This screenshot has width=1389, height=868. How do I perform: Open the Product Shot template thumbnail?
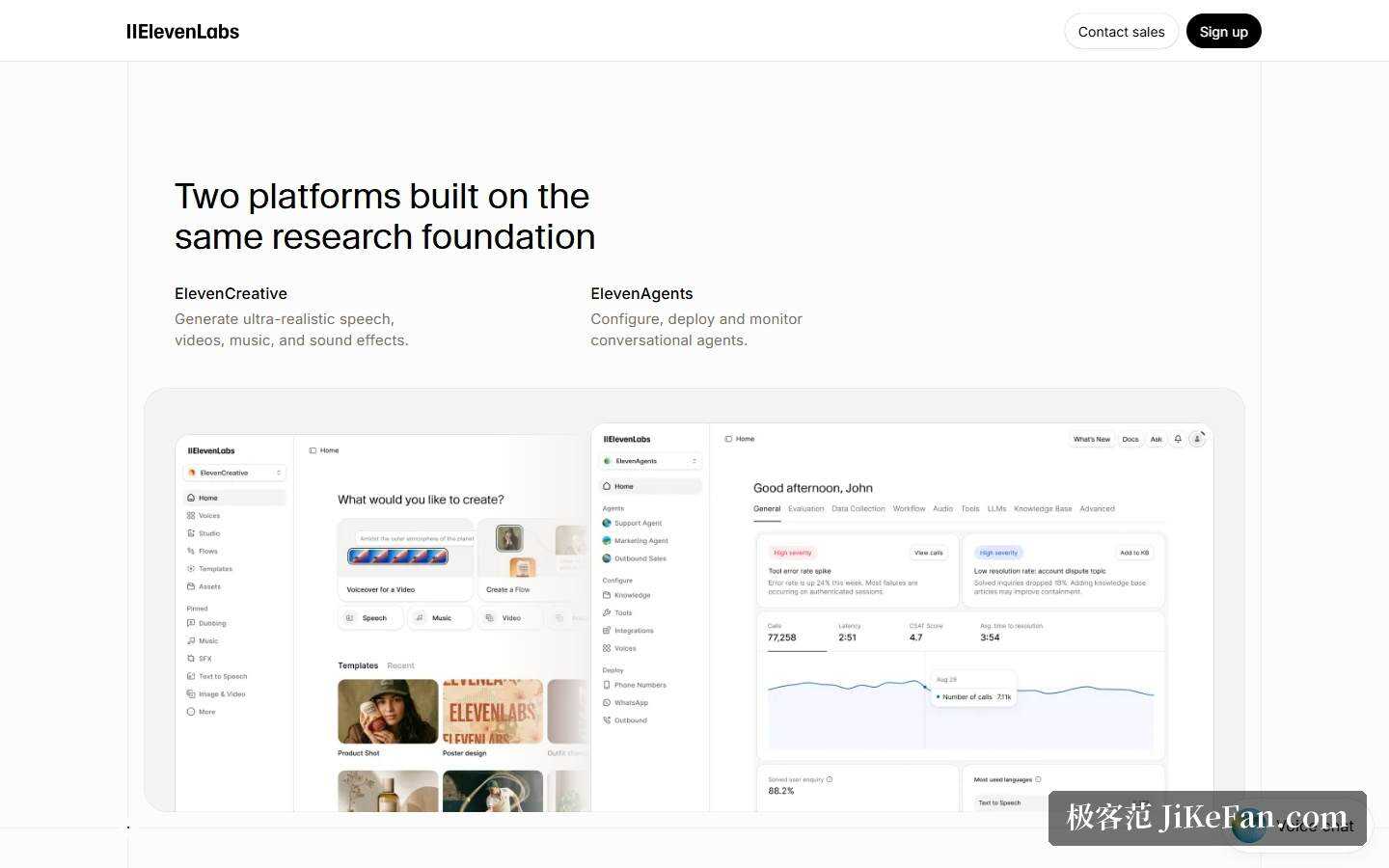[388, 711]
